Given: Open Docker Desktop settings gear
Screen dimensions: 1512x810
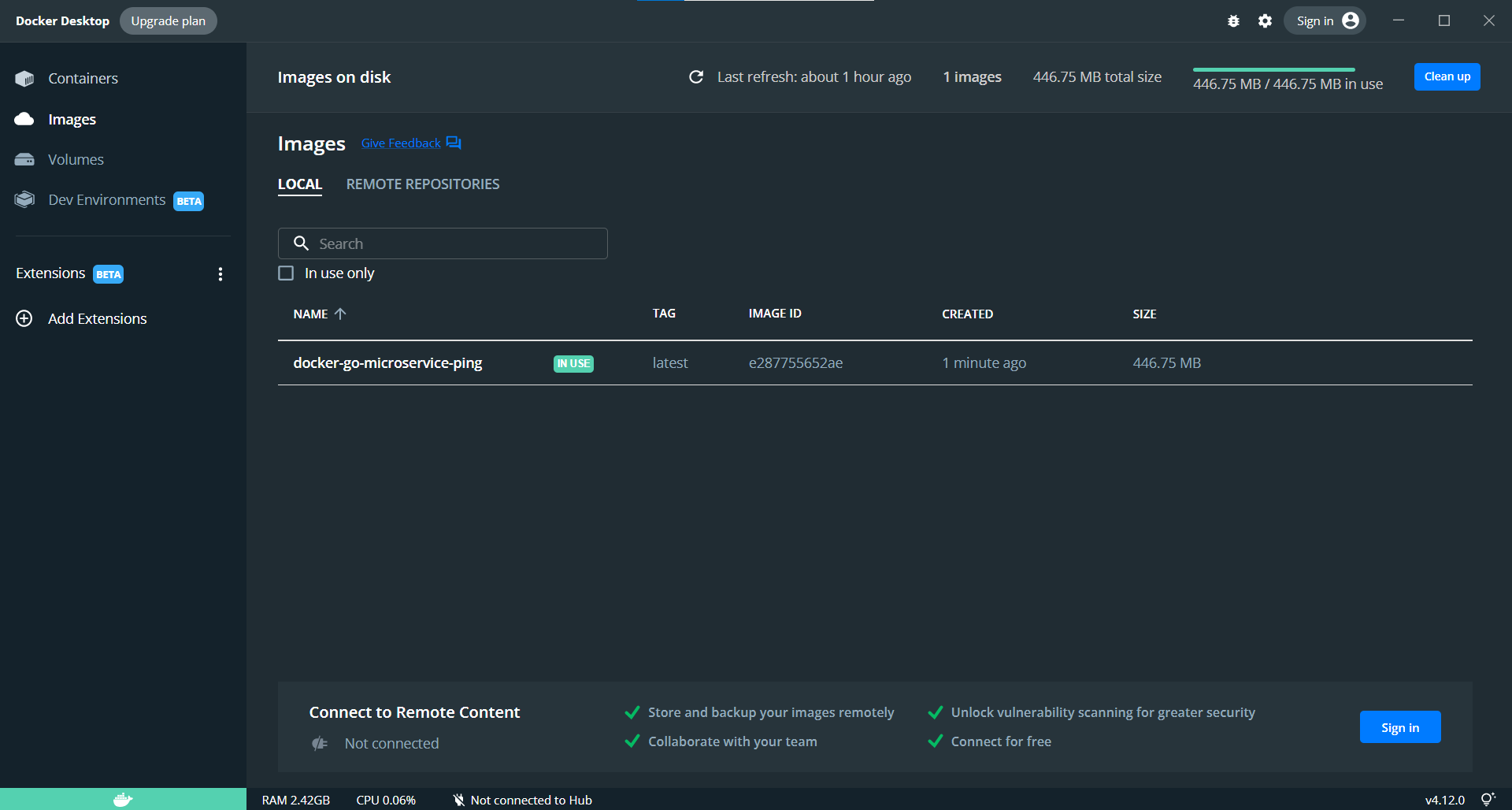Looking at the screenshot, I should tap(1265, 20).
